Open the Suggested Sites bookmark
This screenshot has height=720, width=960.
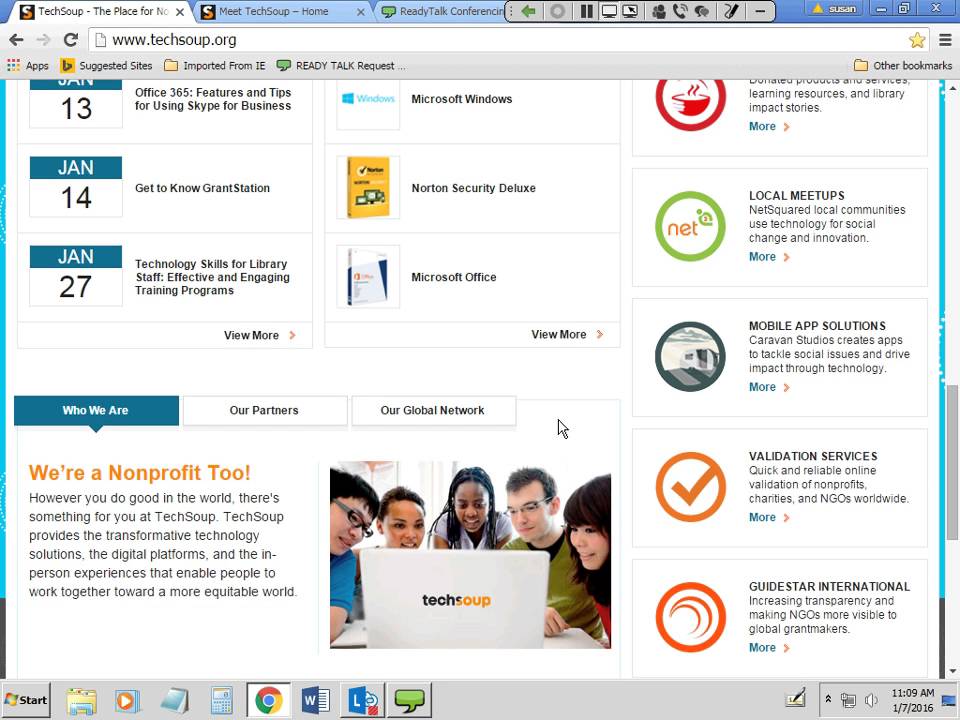(107, 66)
